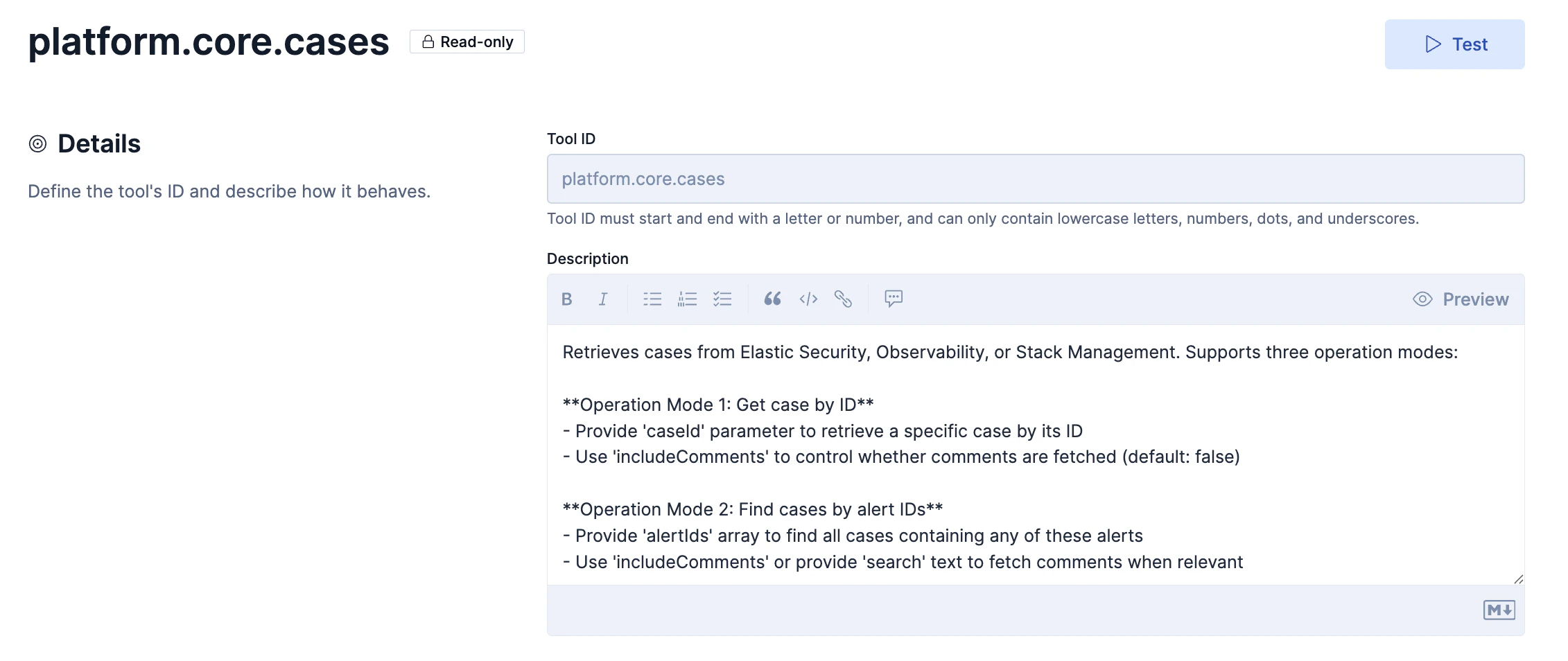
Task: Switch the description editor to Preview
Action: pyautogui.click(x=1461, y=299)
